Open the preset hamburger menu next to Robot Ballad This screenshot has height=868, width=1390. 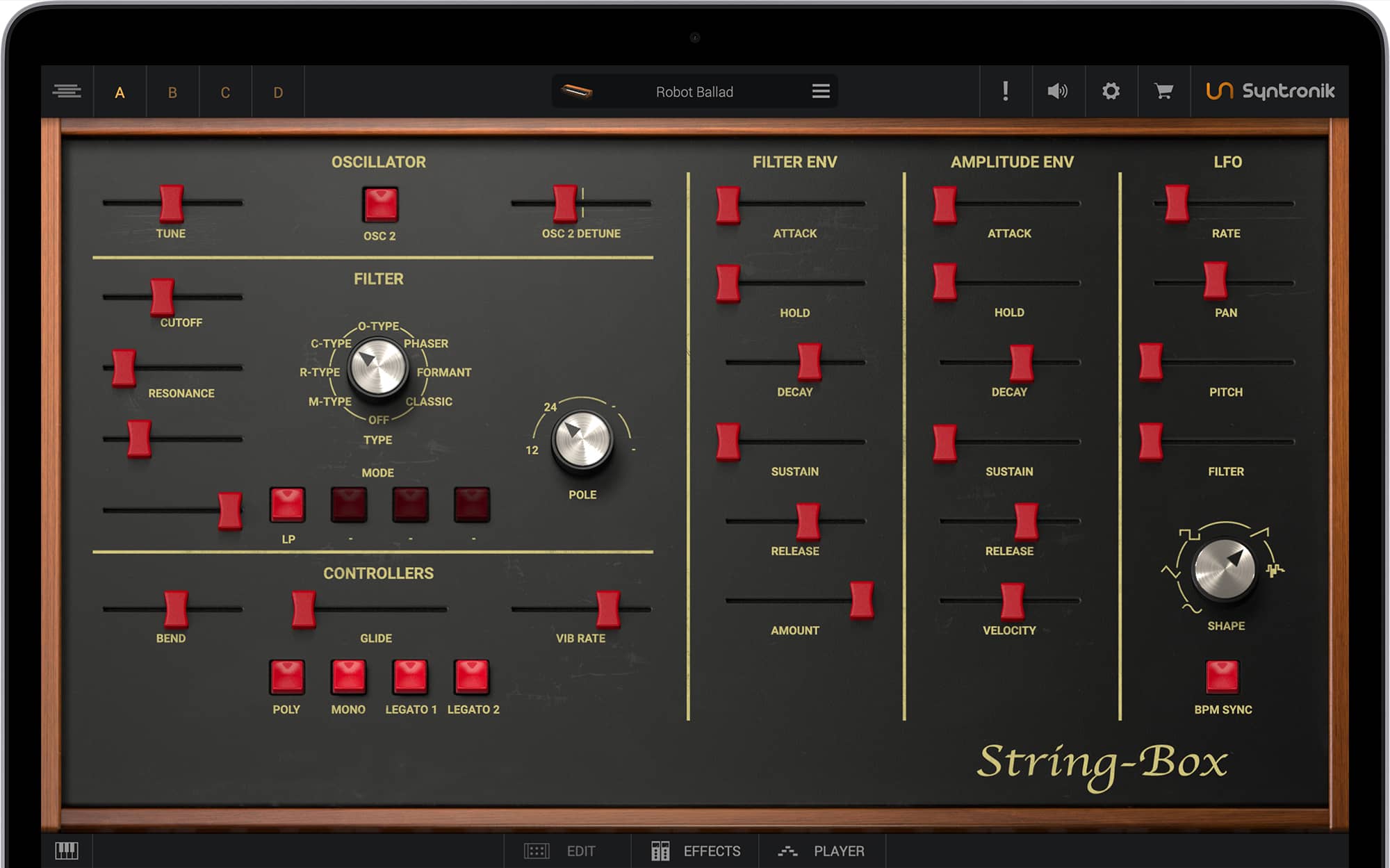(821, 91)
